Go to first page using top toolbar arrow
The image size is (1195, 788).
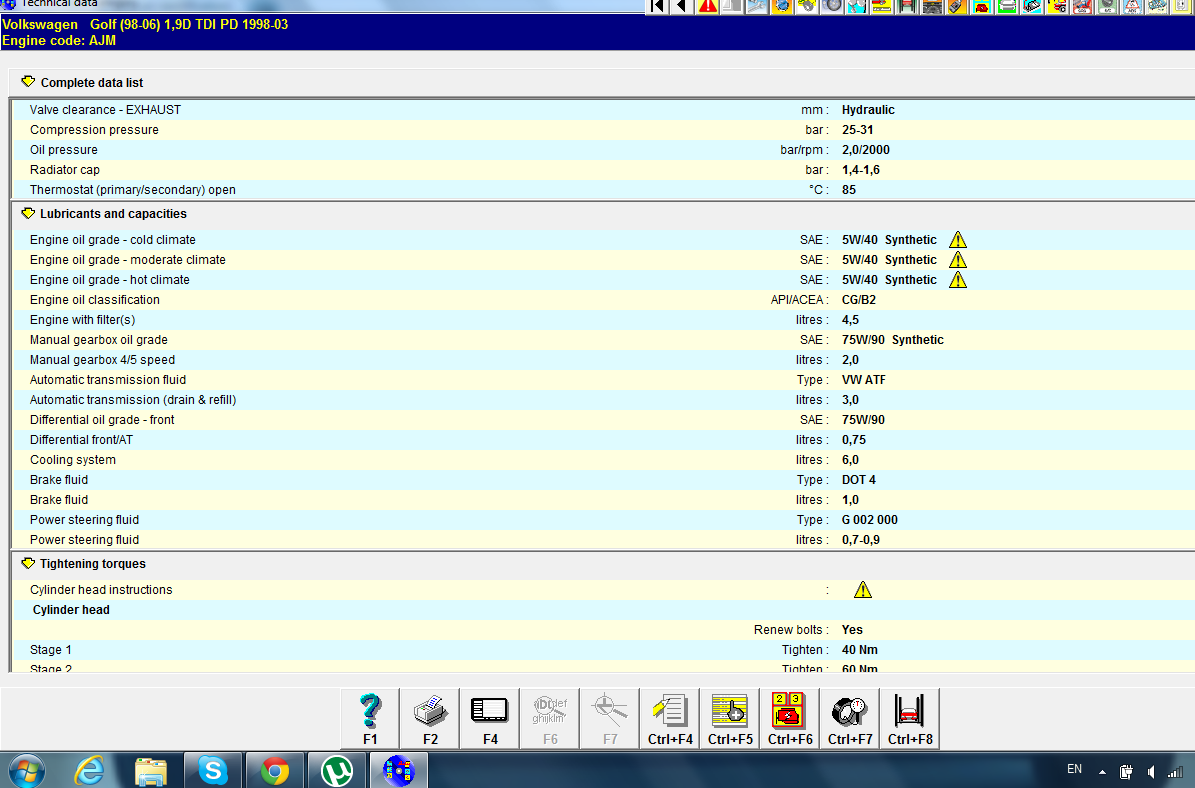658,6
